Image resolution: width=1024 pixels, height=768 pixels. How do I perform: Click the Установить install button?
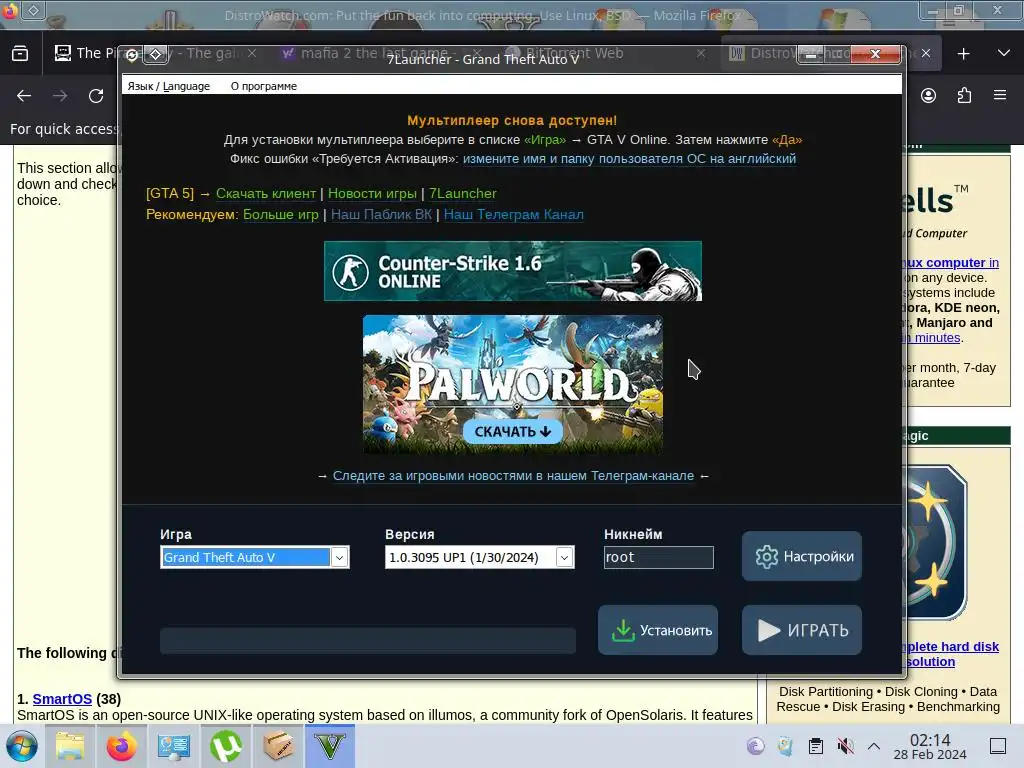(x=658, y=630)
